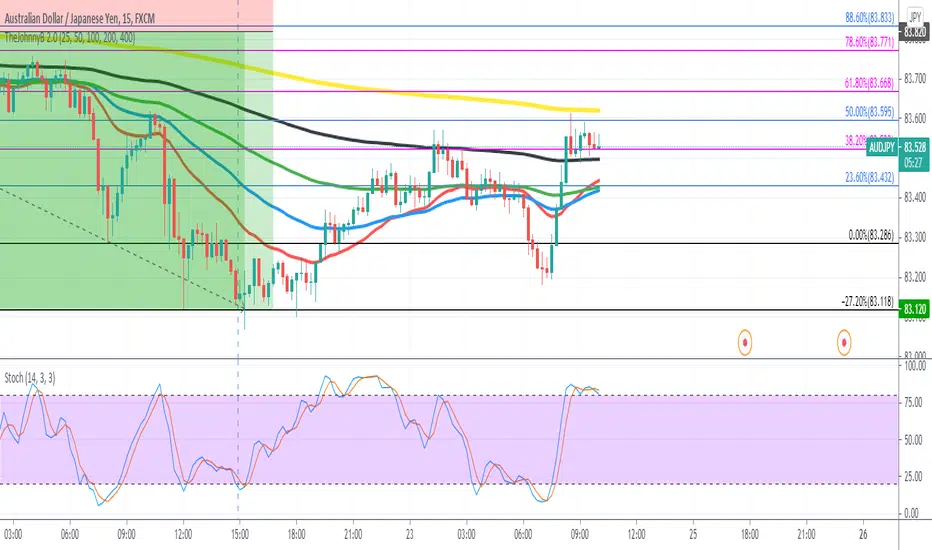Image resolution: width=932 pixels, height=550 pixels.
Task: Select the green 83.120 price label
Action: (915, 309)
